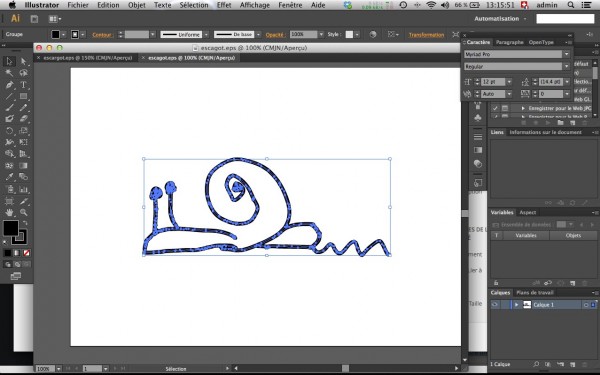Select the Symbol Sprayer tool
The image size is (600, 375).
(x=9, y=189)
